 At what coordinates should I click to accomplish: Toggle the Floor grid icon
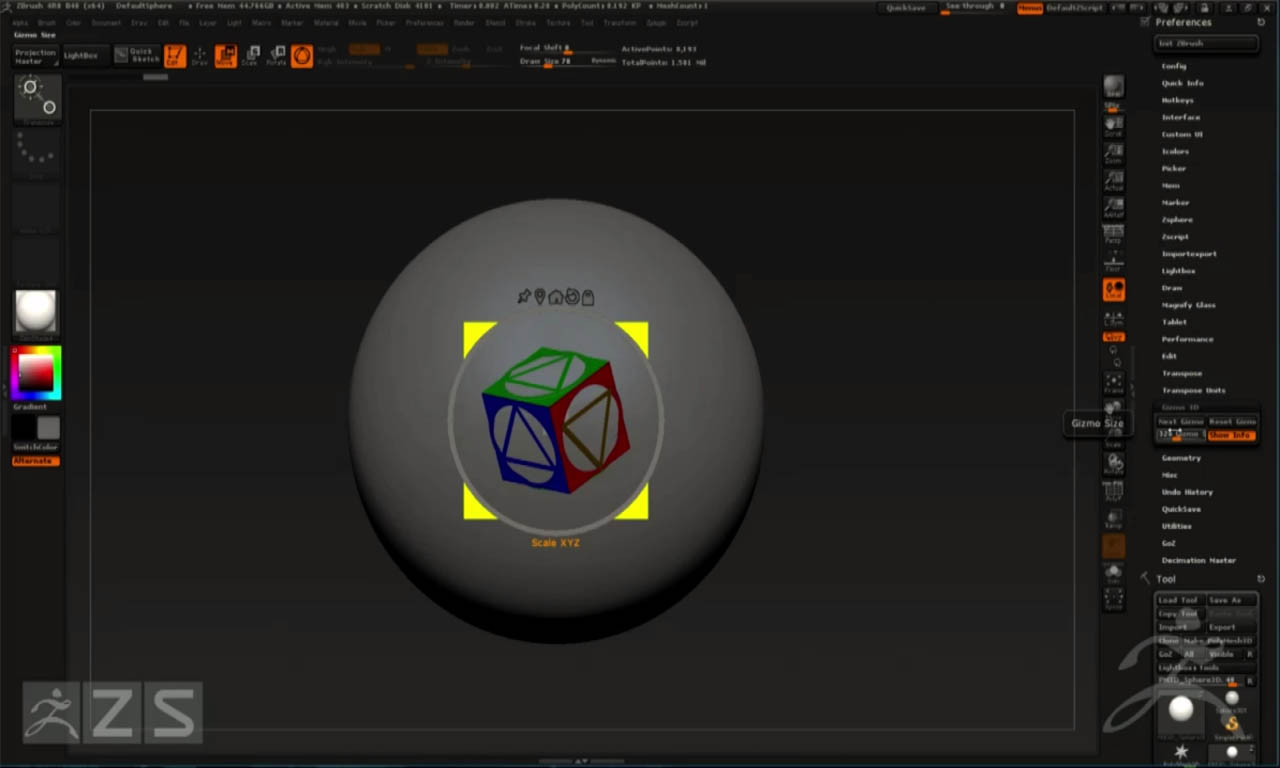point(1113,262)
